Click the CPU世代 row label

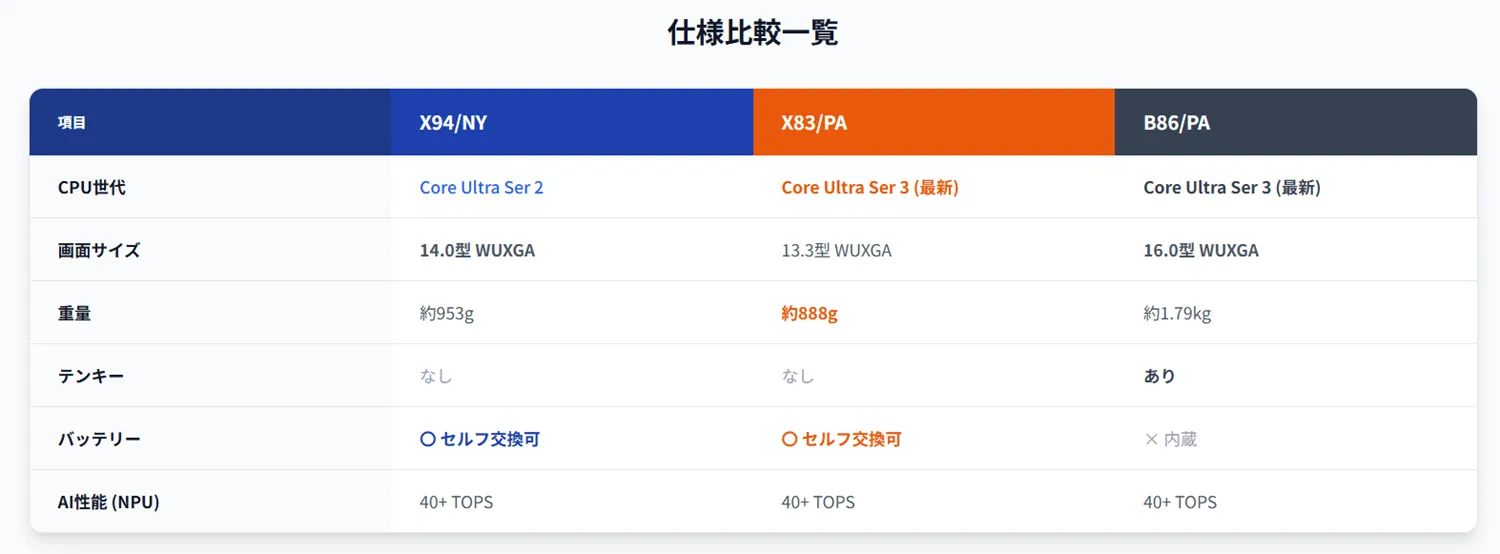pos(92,187)
